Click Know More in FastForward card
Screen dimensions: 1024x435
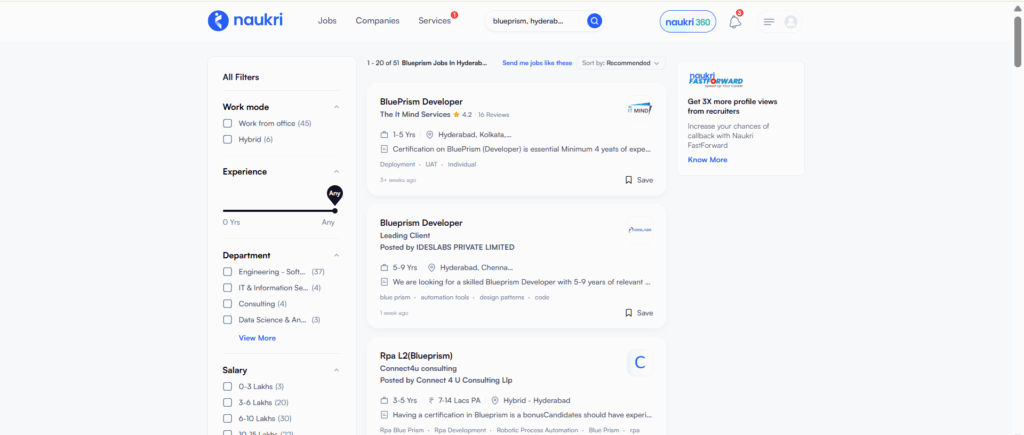(x=707, y=160)
